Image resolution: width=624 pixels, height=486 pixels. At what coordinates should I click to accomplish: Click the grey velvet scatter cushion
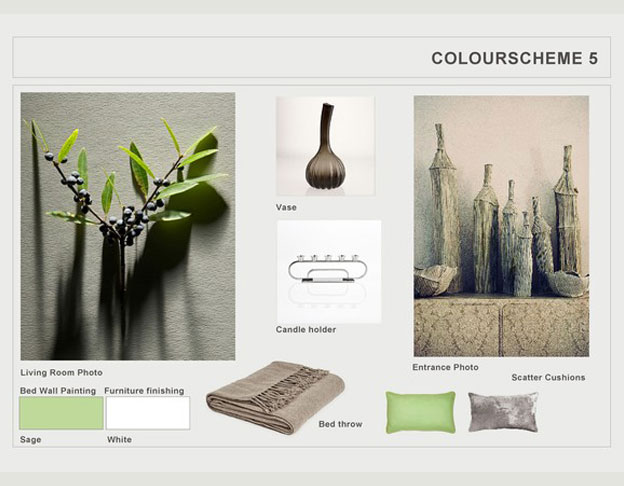[503, 412]
